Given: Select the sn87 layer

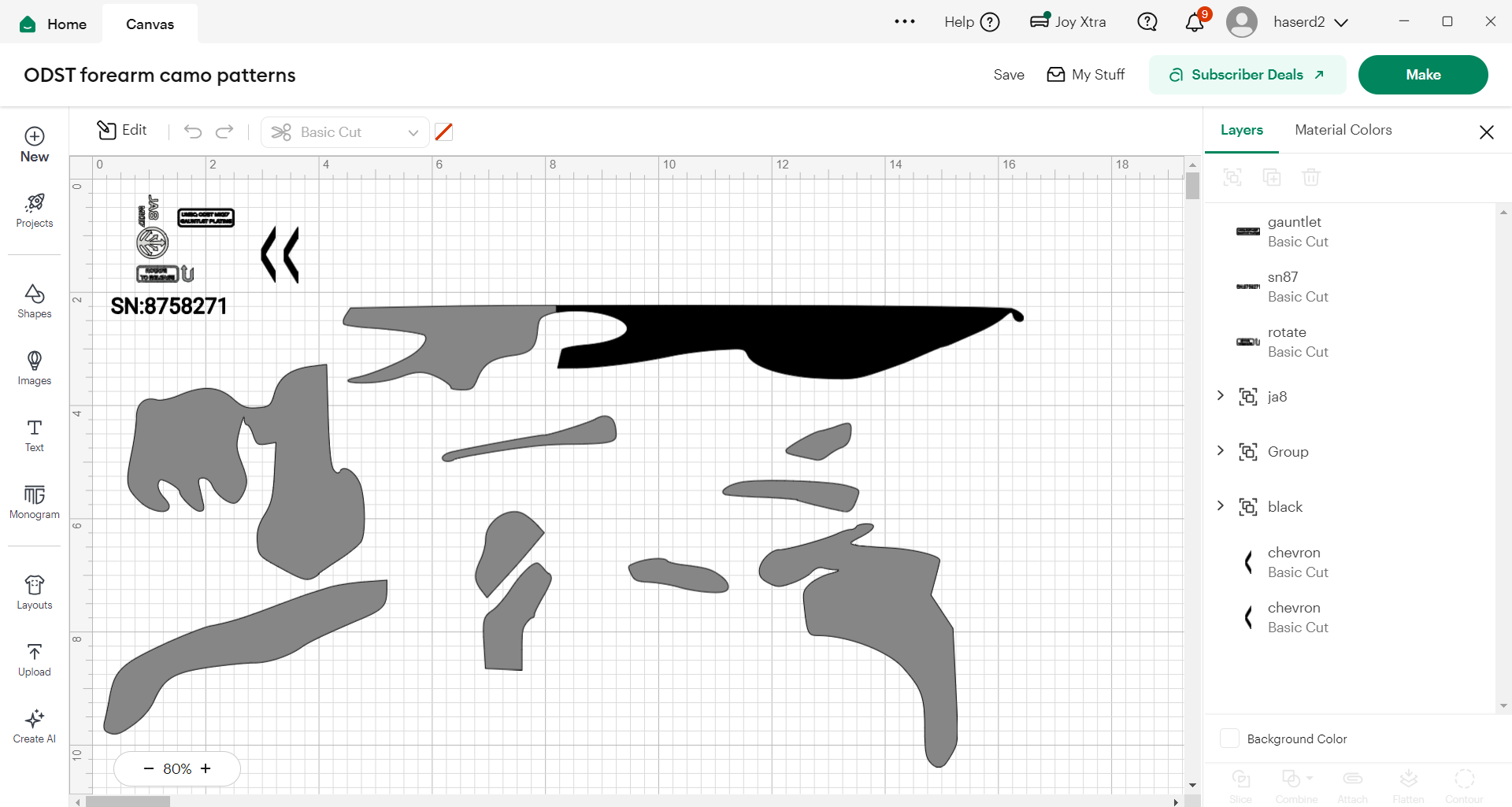Looking at the screenshot, I should click(1351, 287).
